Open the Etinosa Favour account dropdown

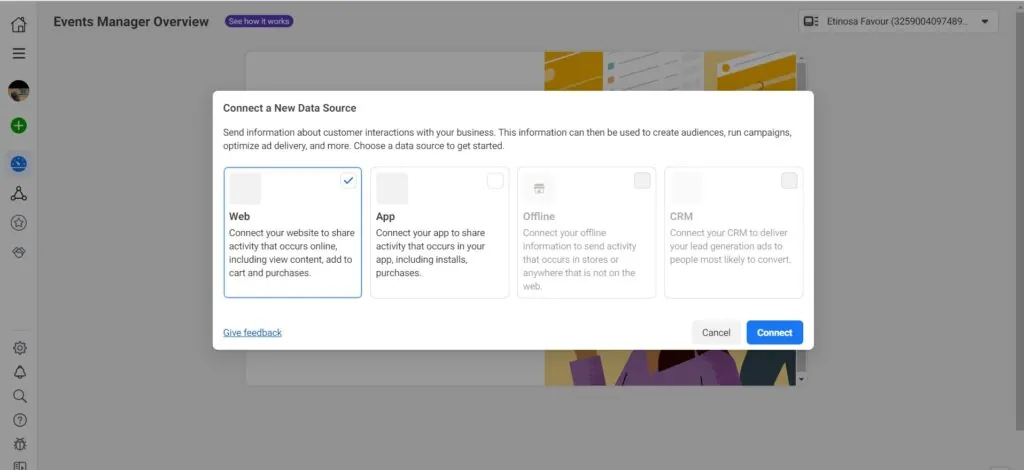click(x=899, y=22)
